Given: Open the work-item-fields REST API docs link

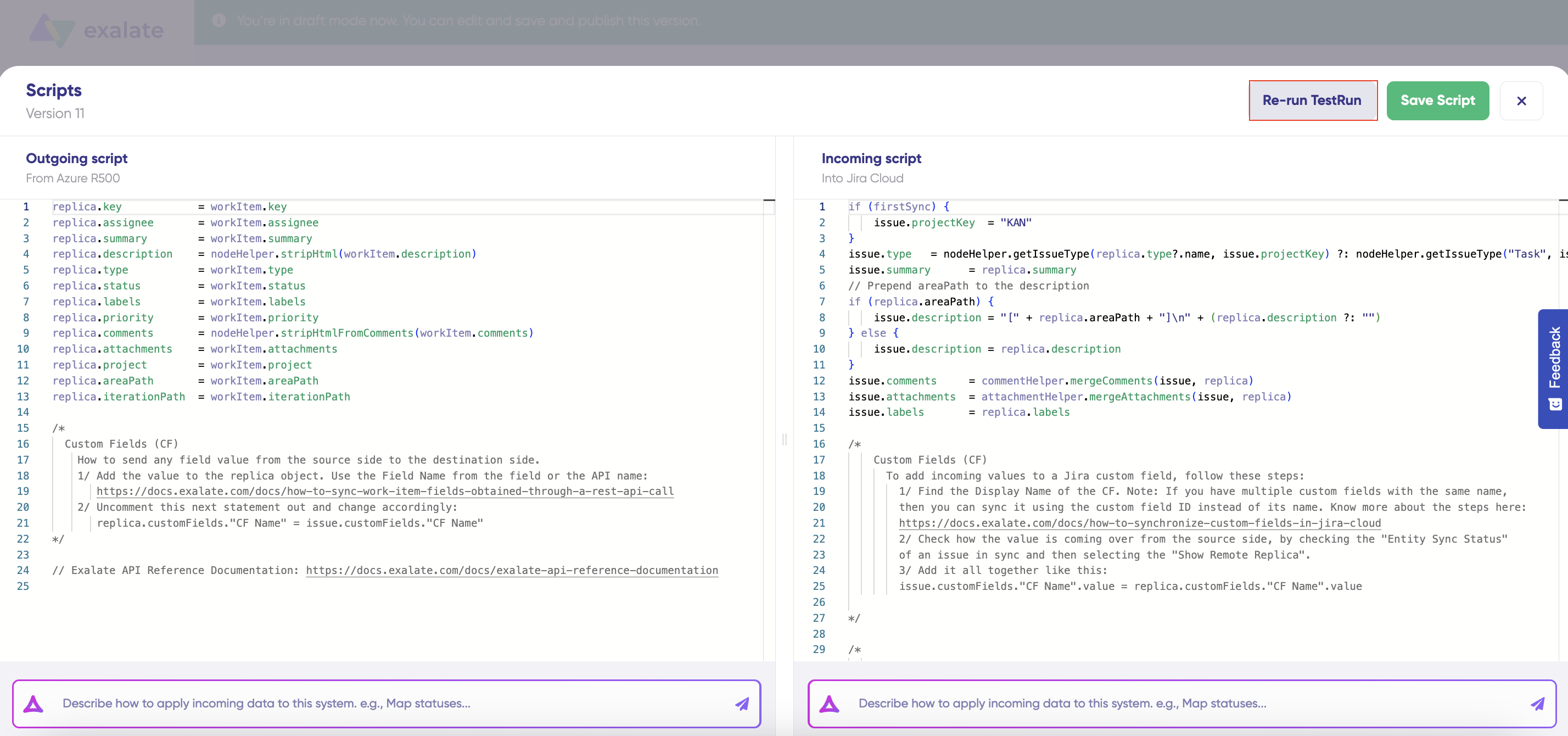Looking at the screenshot, I should click(x=385, y=491).
